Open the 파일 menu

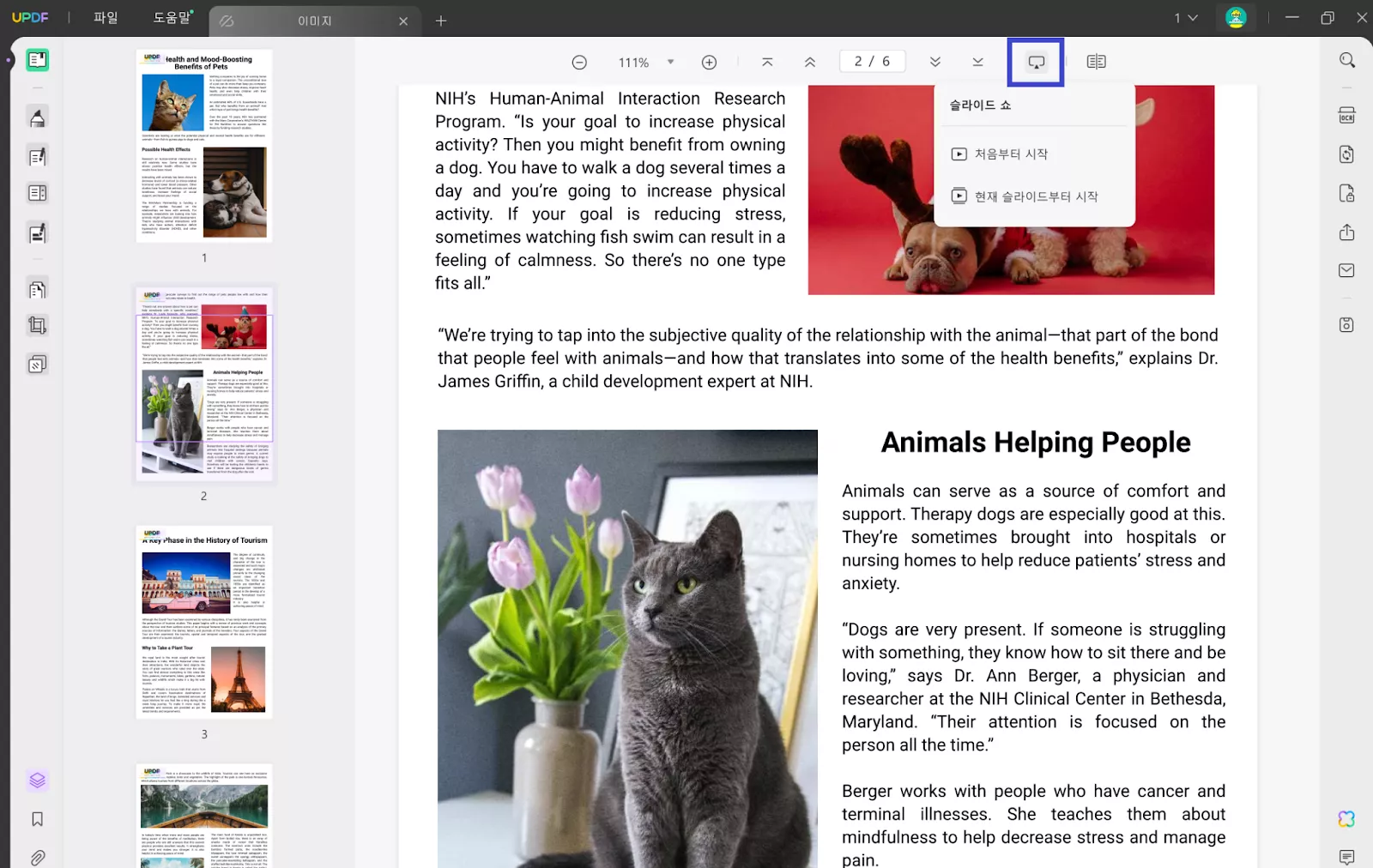click(106, 18)
